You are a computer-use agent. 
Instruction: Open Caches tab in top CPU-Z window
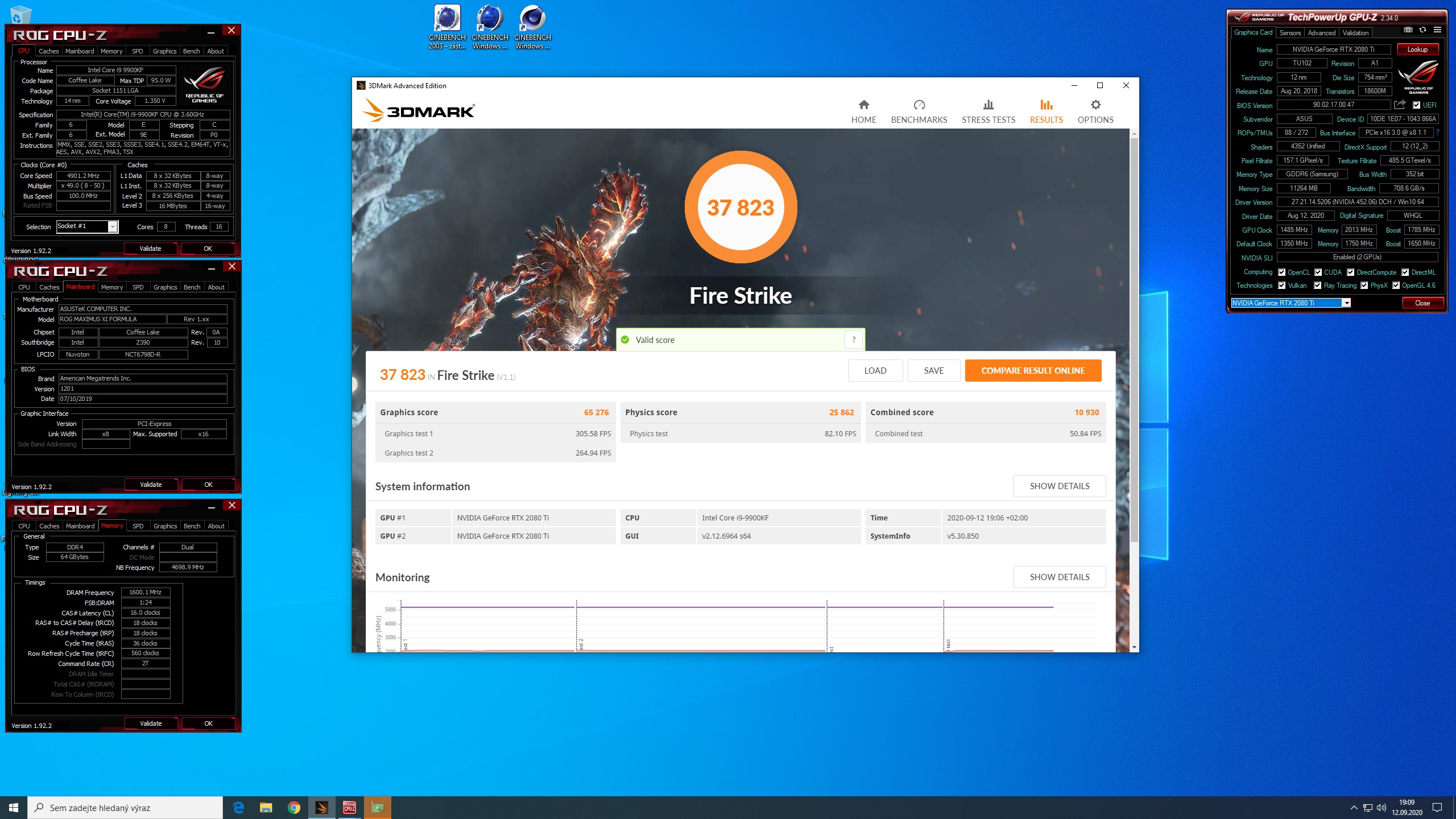coord(49,51)
